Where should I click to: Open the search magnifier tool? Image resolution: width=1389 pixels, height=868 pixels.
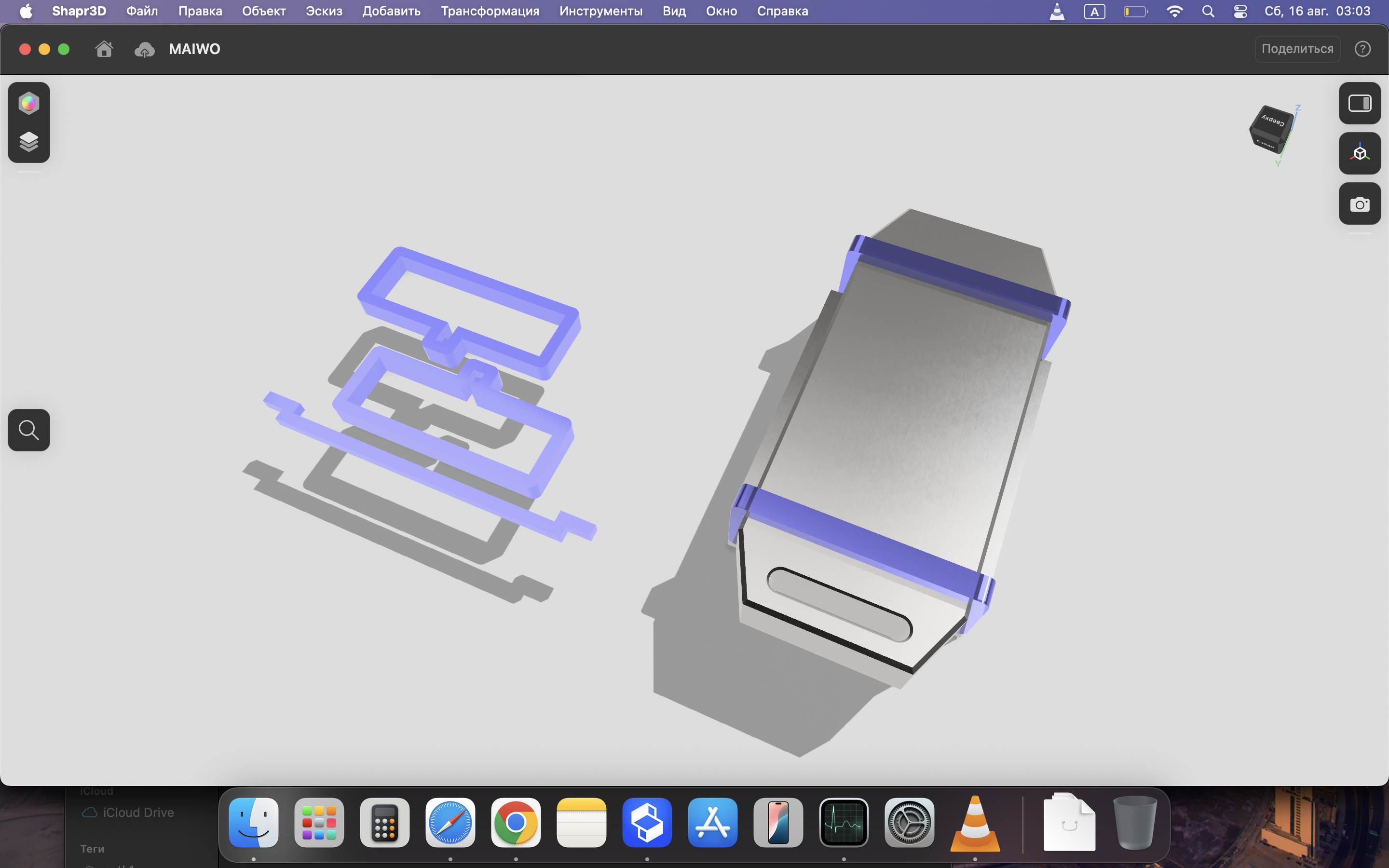[x=29, y=430]
